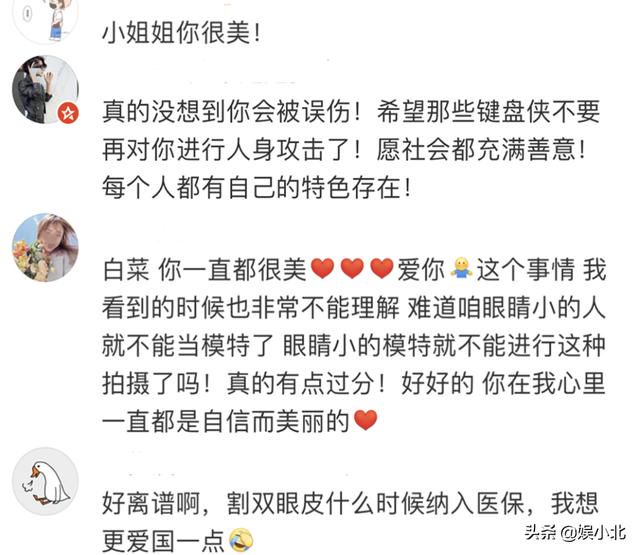
Task: Click text 愿社会都充满善意
Action: 481,150
